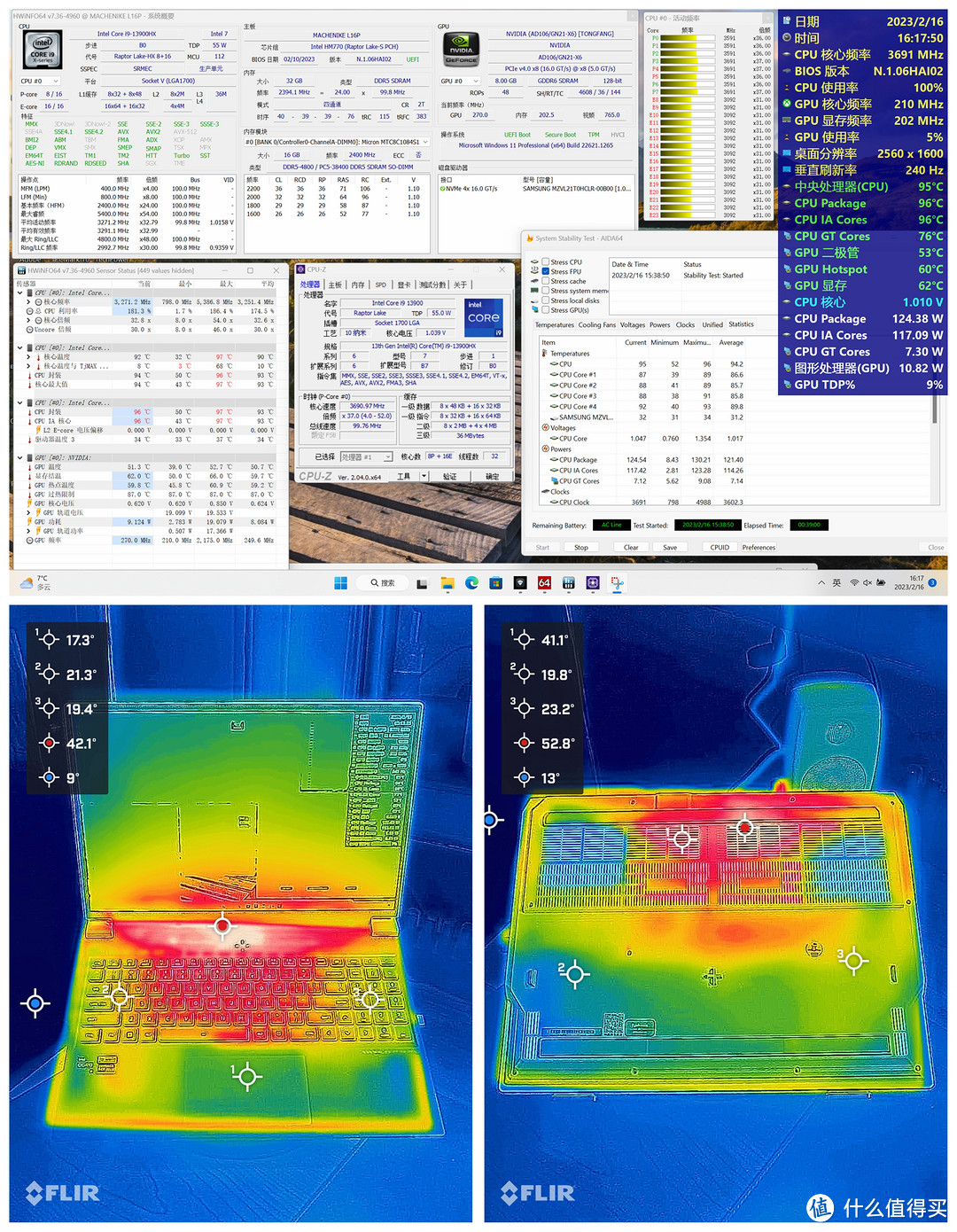Open the Voltages tab in AIDA64
The width and height of the screenshot is (957, 1232).
coord(633,325)
